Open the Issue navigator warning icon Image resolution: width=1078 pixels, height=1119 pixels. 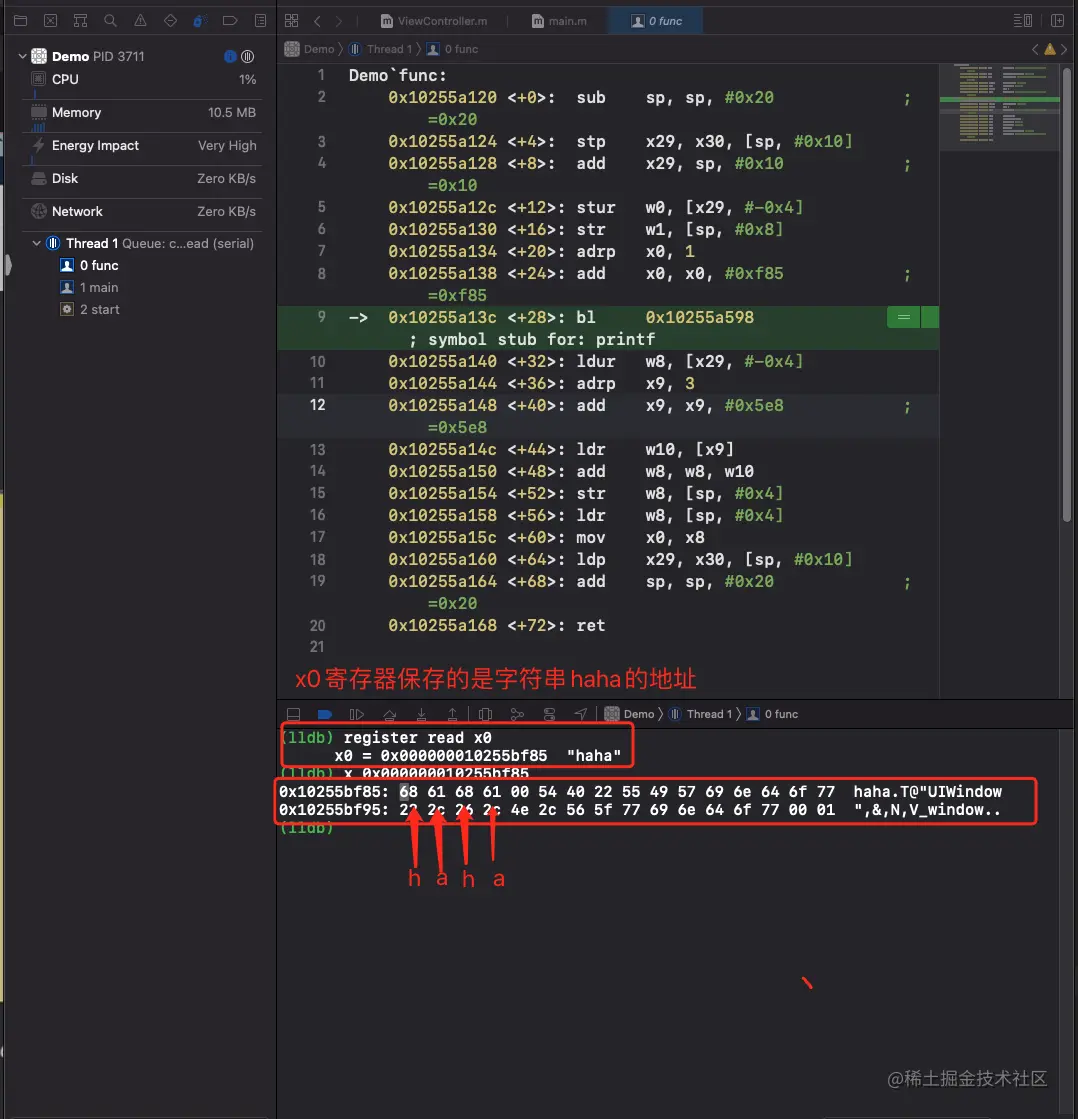(141, 21)
